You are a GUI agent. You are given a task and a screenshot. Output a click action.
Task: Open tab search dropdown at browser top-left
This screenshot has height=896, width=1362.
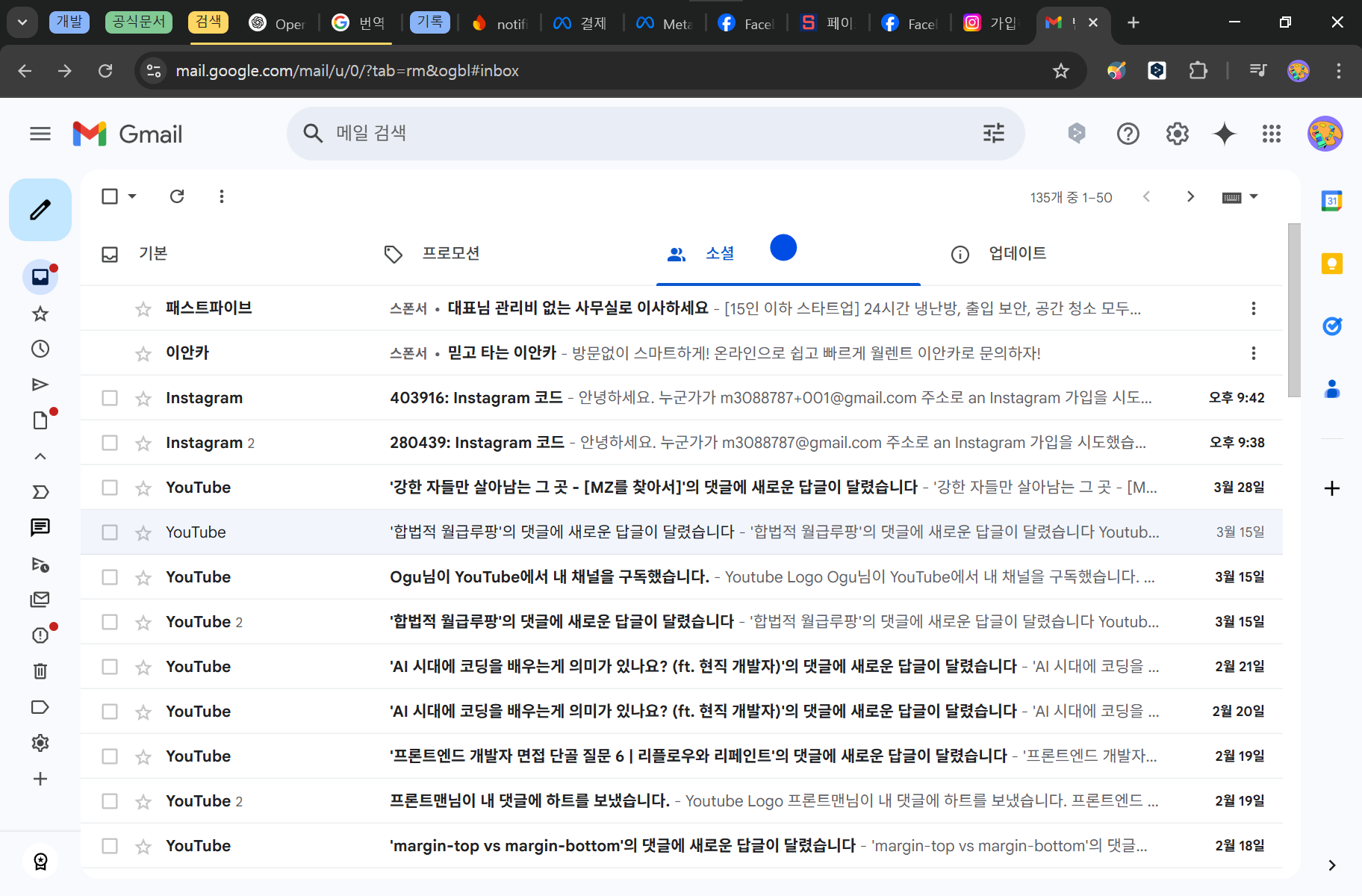(22, 22)
